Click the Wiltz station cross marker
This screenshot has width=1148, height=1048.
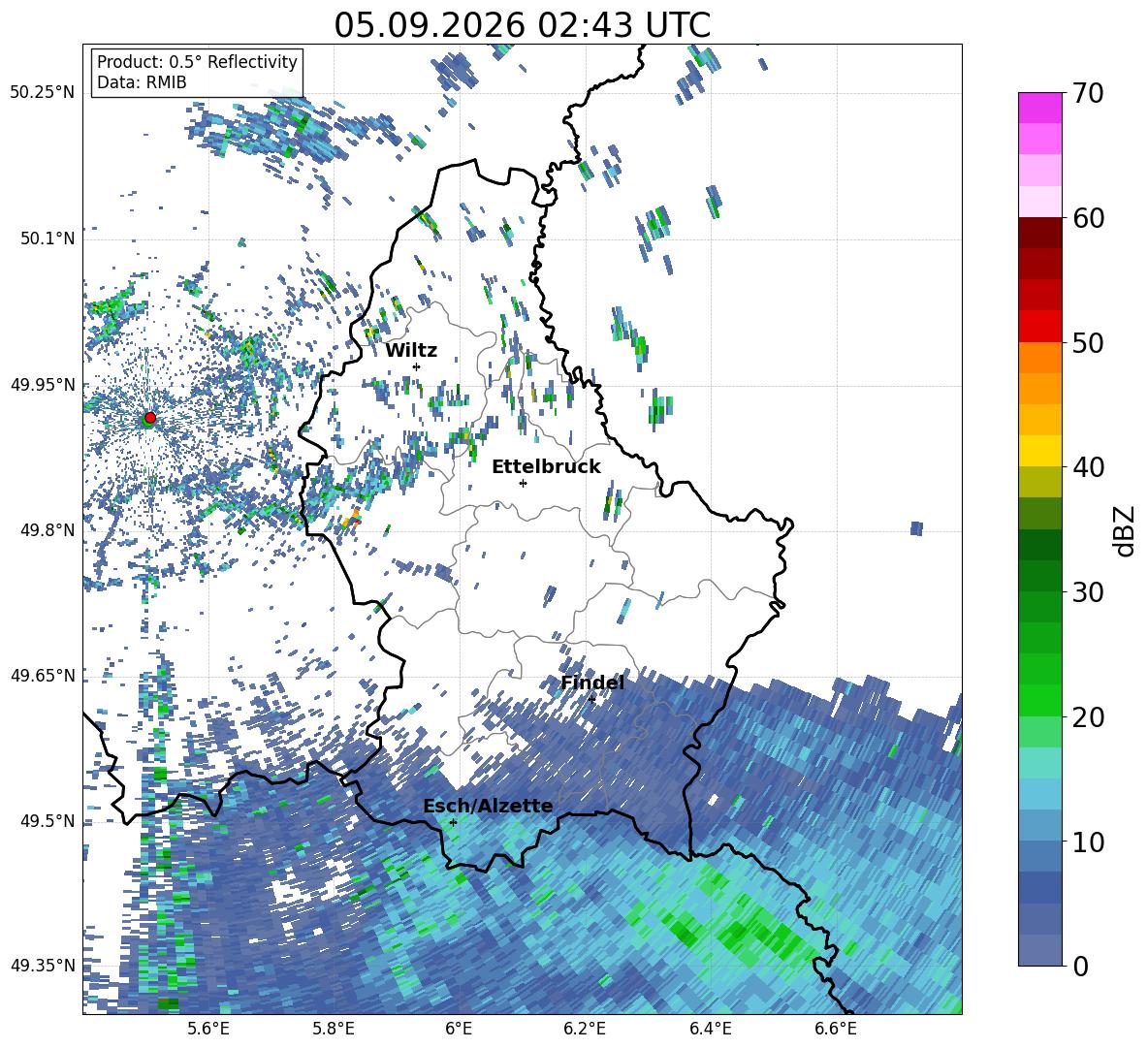(x=417, y=366)
